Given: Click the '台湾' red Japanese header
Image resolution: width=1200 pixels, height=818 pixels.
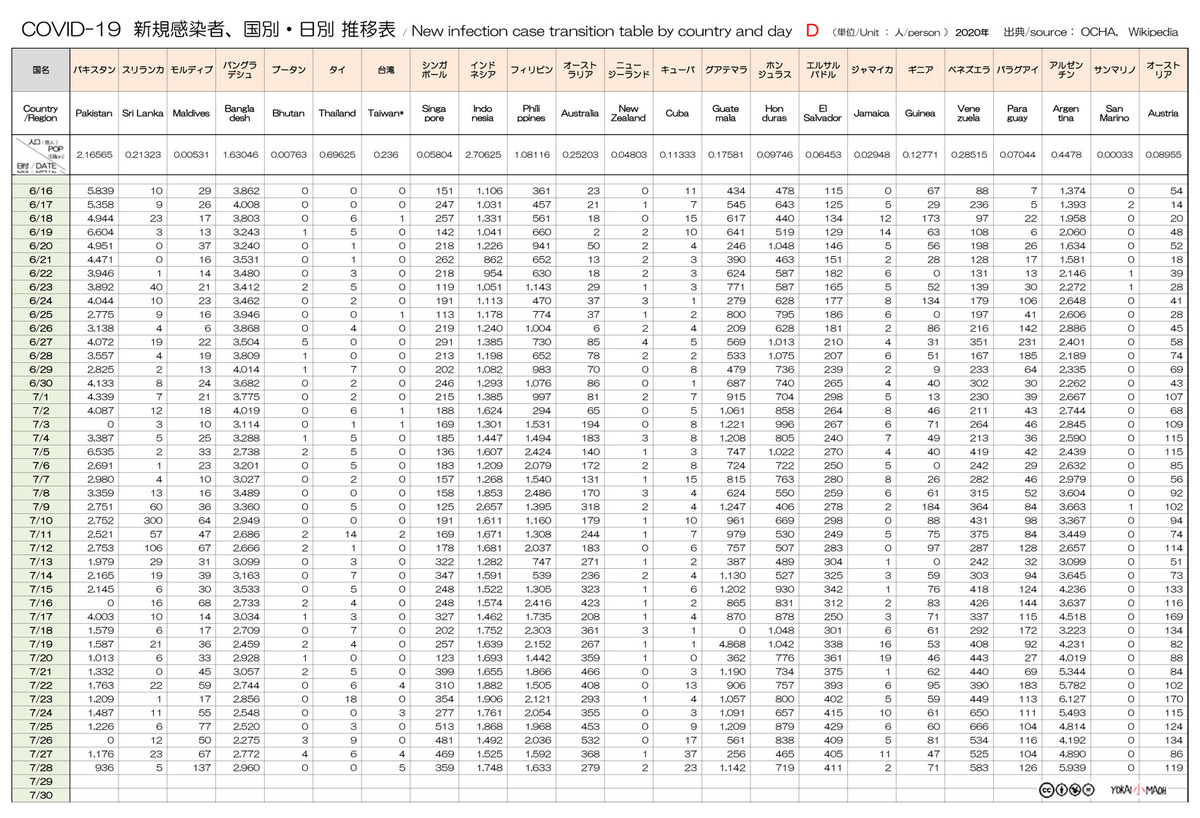Looking at the screenshot, I should (385, 71).
